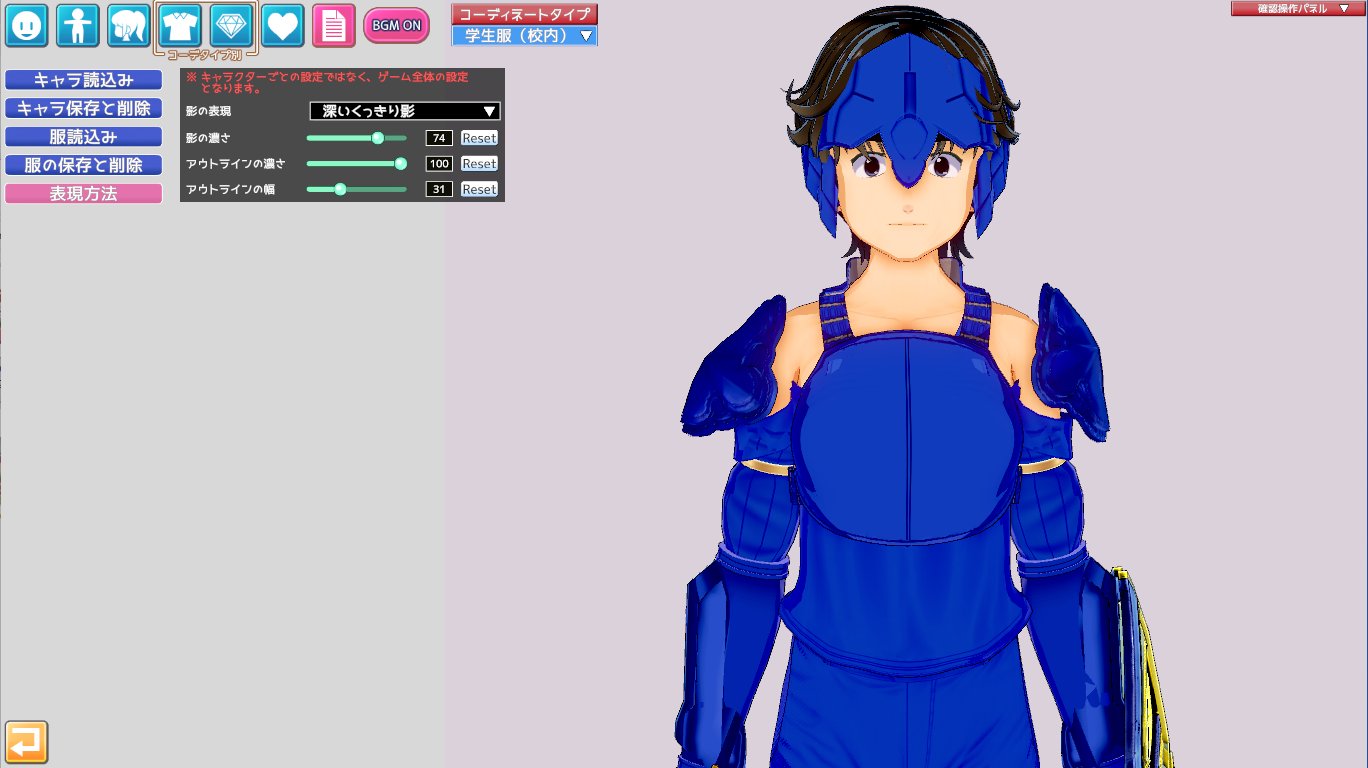1368x768 pixels.
Task: Click the orange return arrow icon
Action: point(27,742)
